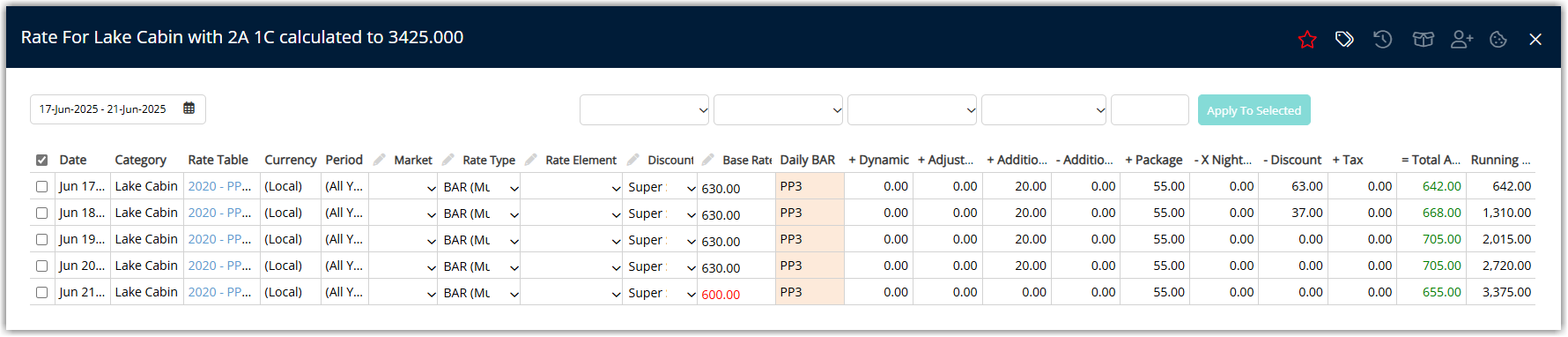Open the 2020 - PP rate table link for Jun 20
This screenshot has width=1568, height=337.
click(219, 266)
